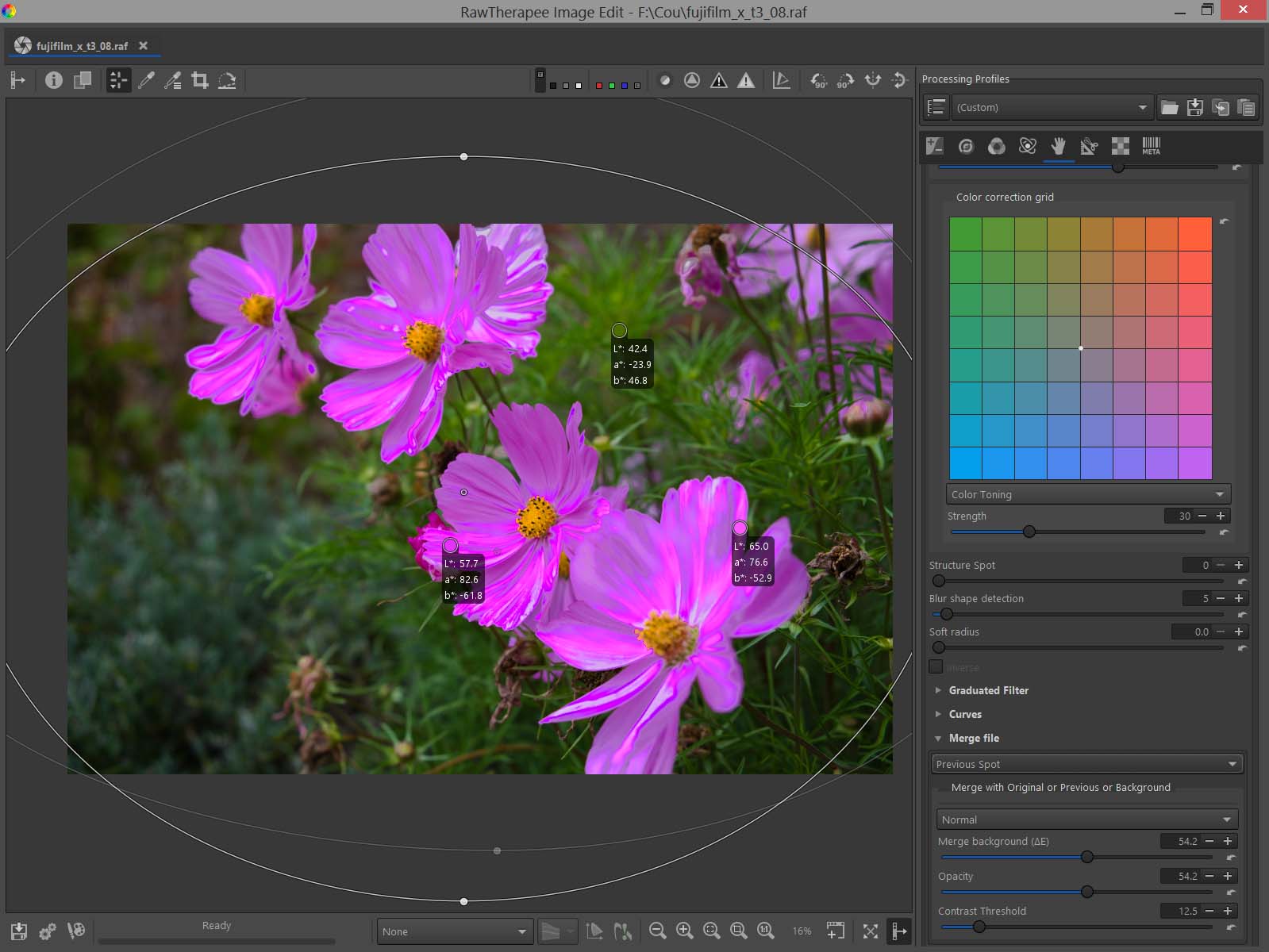
Task: Reset the color correction grid
Action: point(1224,222)
